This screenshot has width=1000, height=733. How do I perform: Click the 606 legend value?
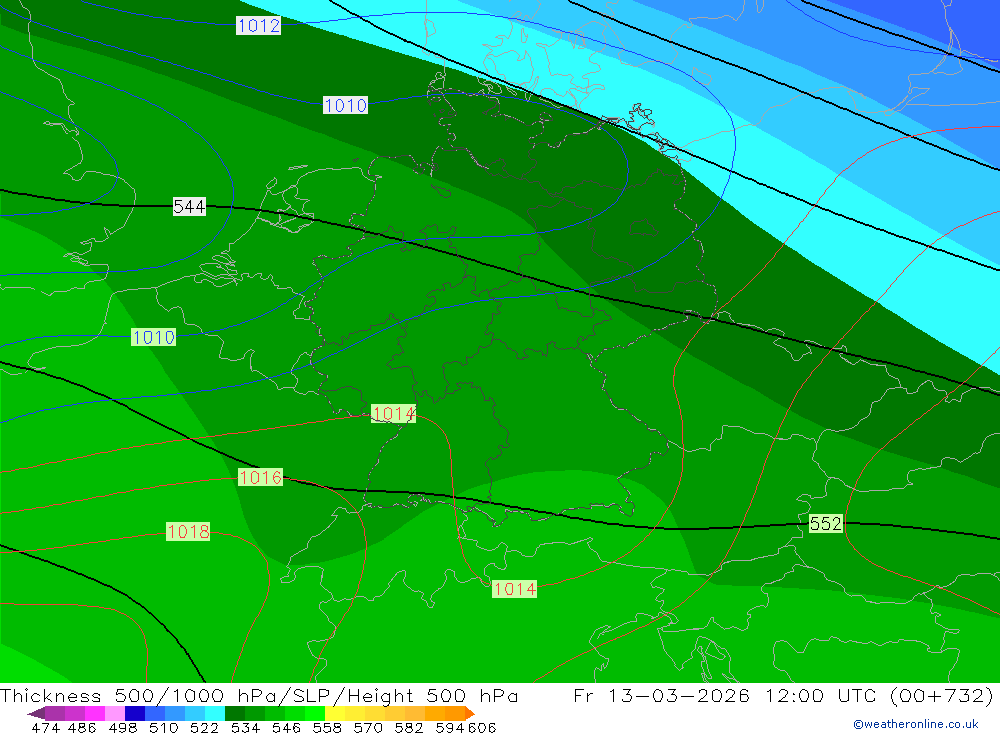[482, 727]
